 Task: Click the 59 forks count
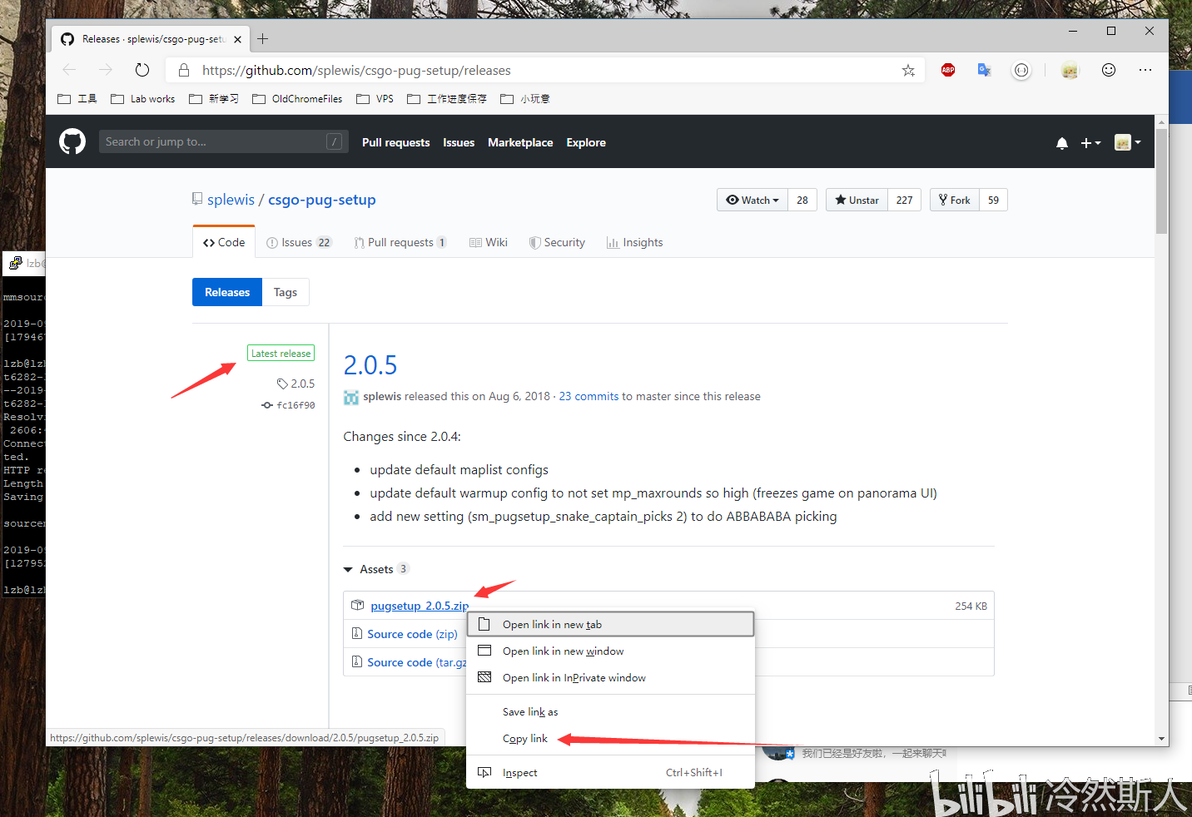point(993,200)
